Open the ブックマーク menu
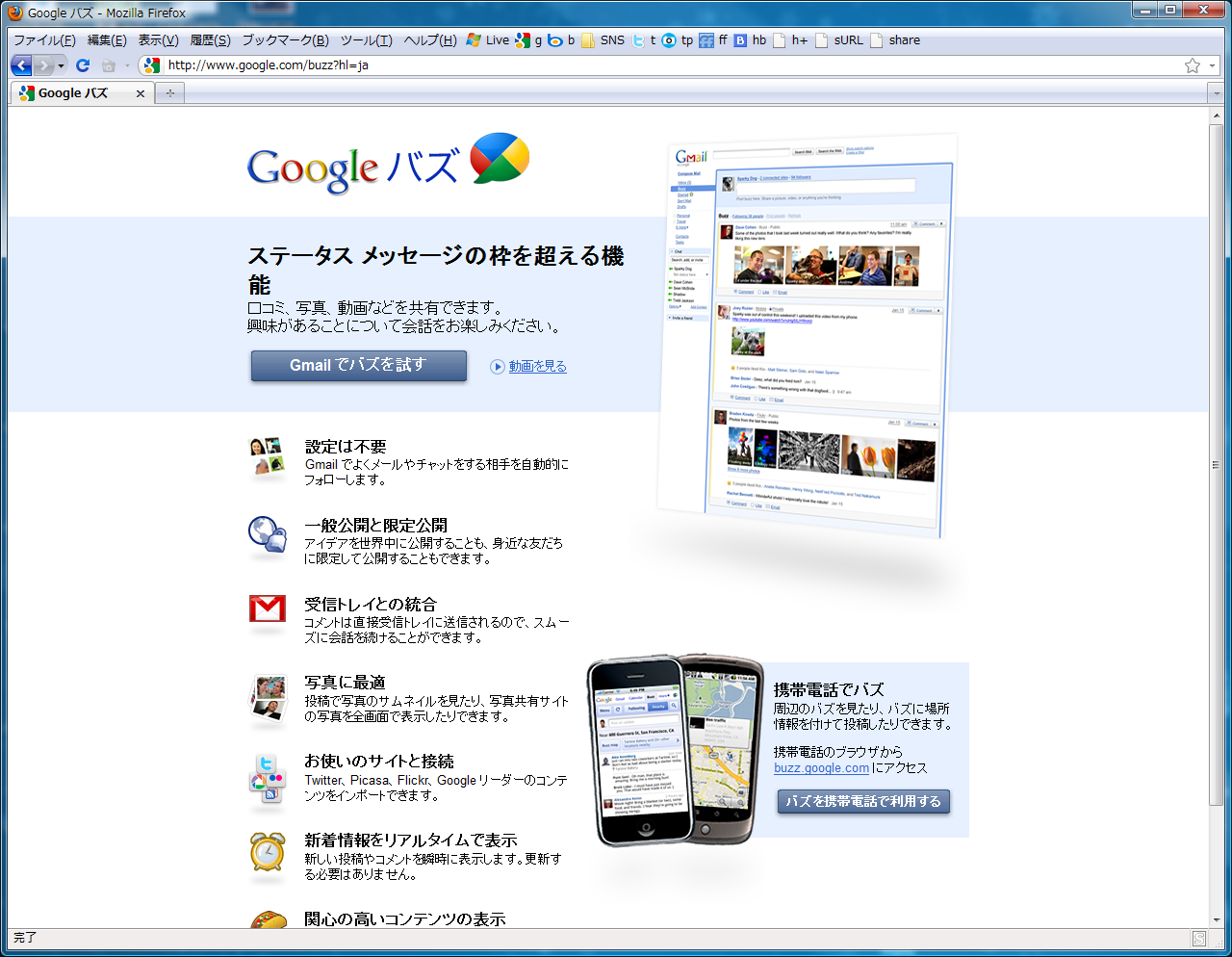 point(285,40)
